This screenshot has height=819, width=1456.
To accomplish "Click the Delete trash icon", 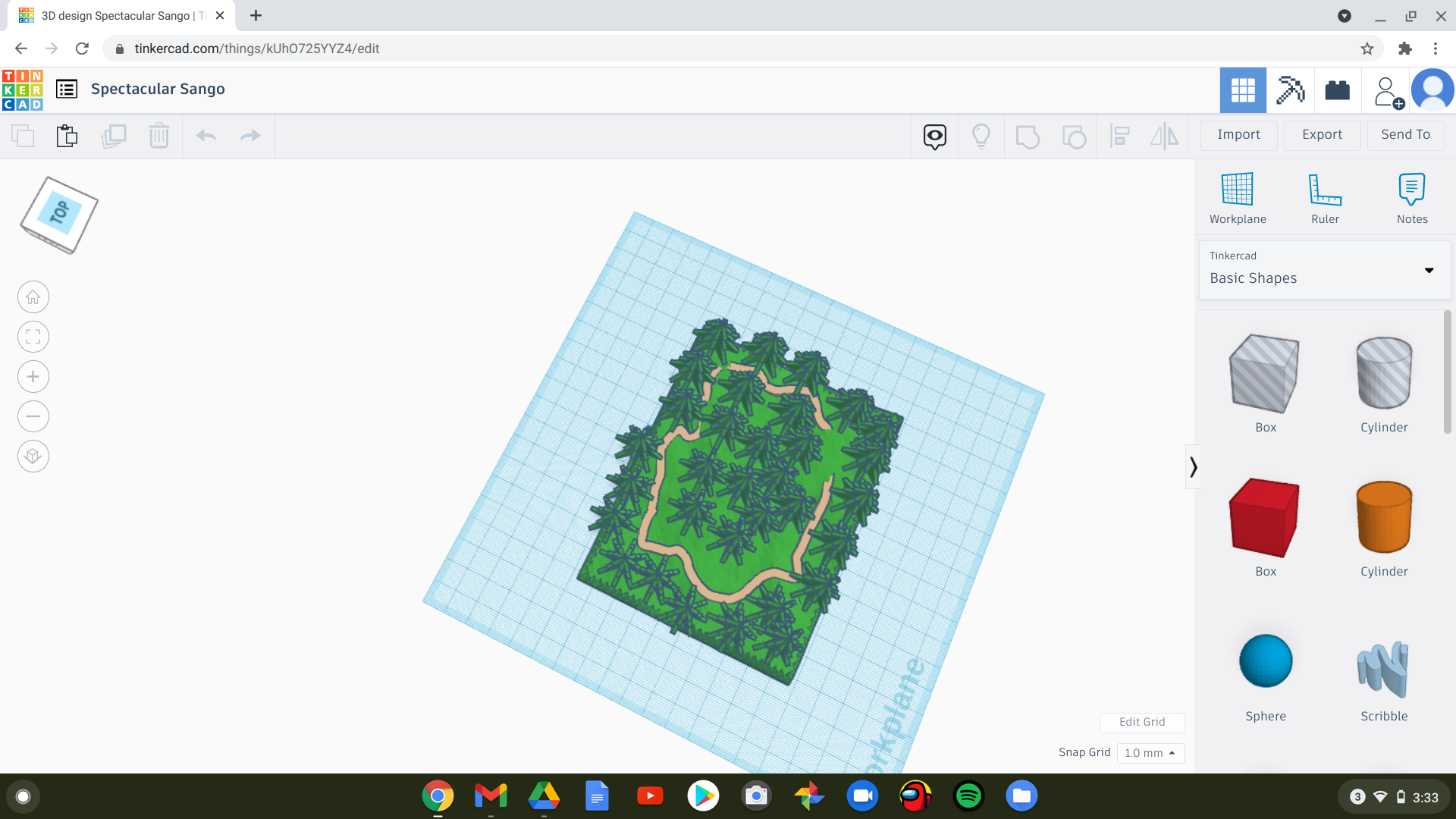I will pos(159,136).
